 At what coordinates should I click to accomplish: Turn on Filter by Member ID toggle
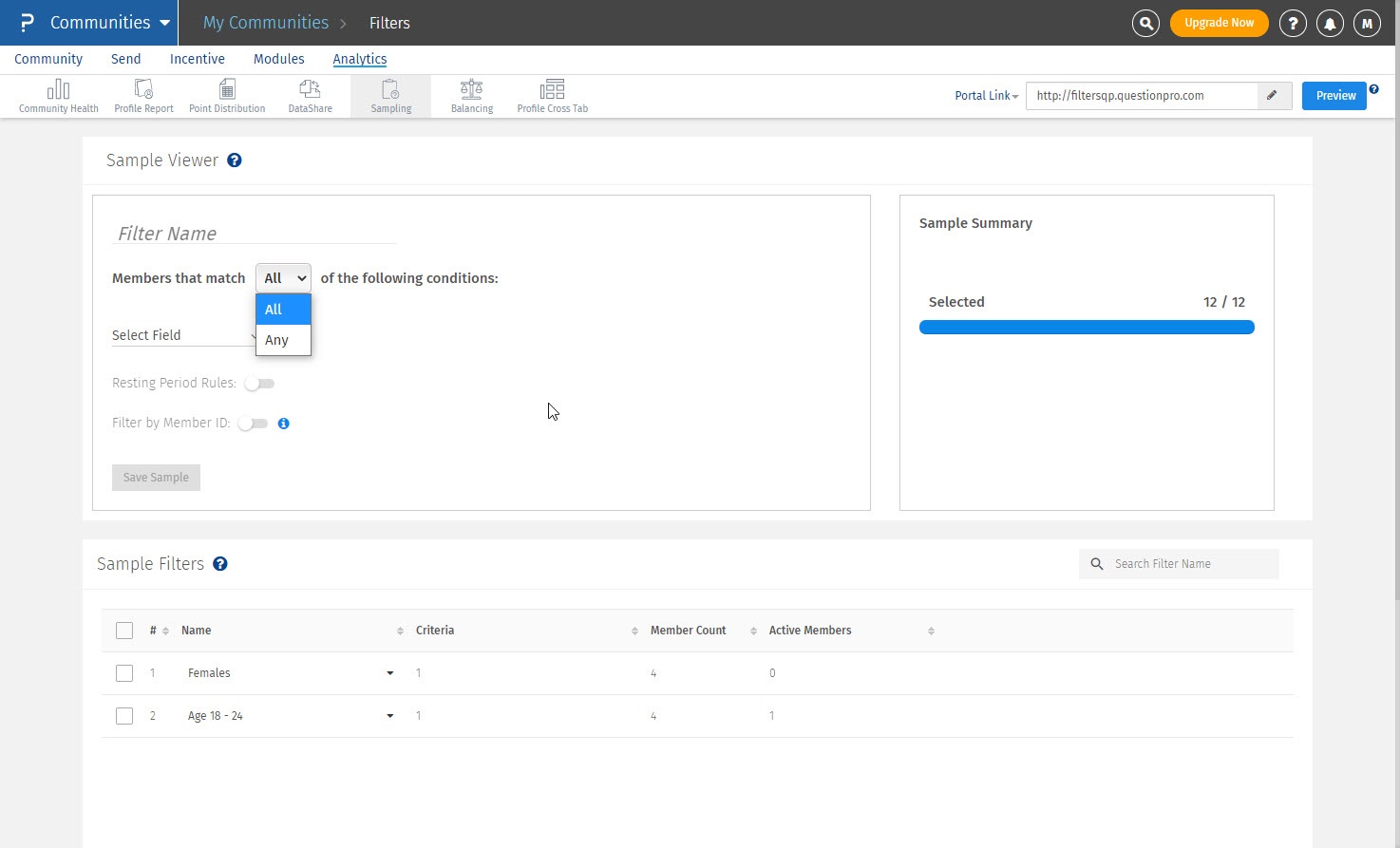(x=253, y=424)
